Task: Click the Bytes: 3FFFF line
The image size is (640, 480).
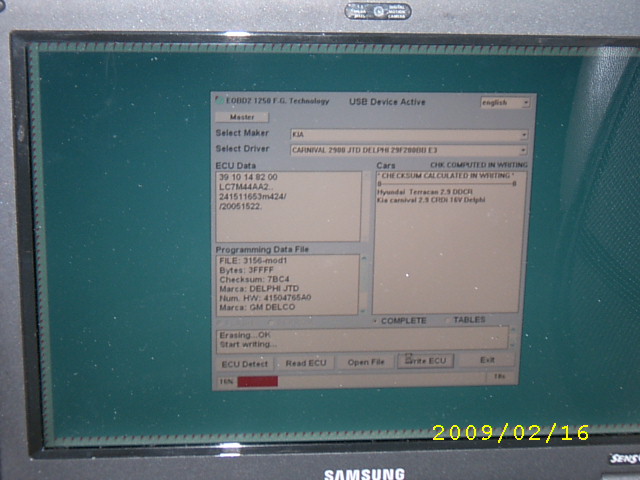Action: (246, 270)
